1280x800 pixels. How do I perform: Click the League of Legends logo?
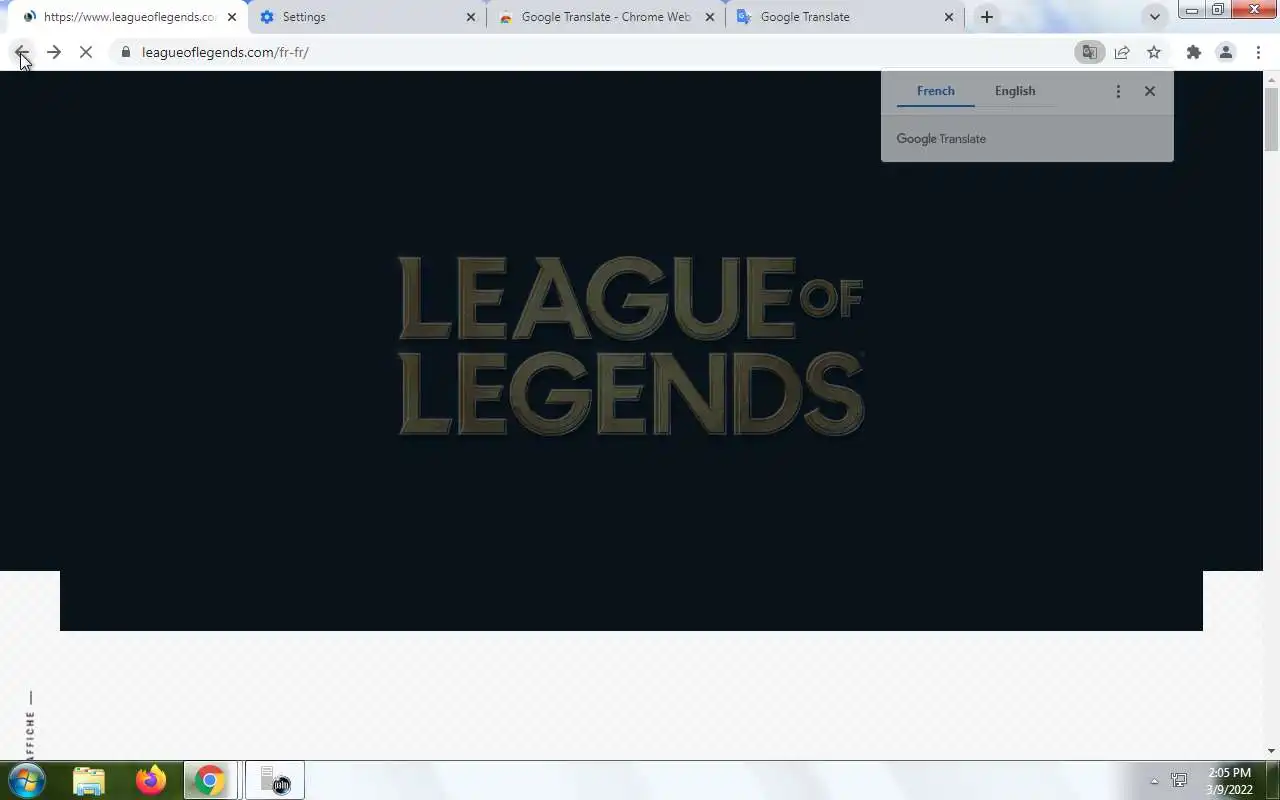pyautogui.click(x=631, y=345)
